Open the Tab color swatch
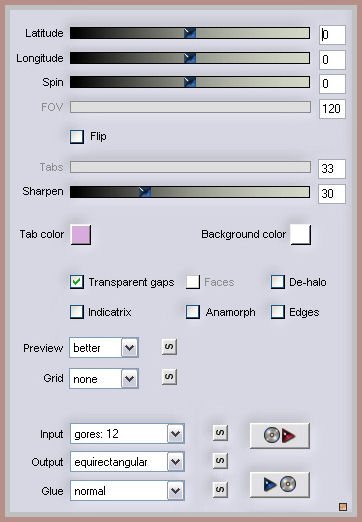Screen dimensions: 362x522 (x=81, y=235)
